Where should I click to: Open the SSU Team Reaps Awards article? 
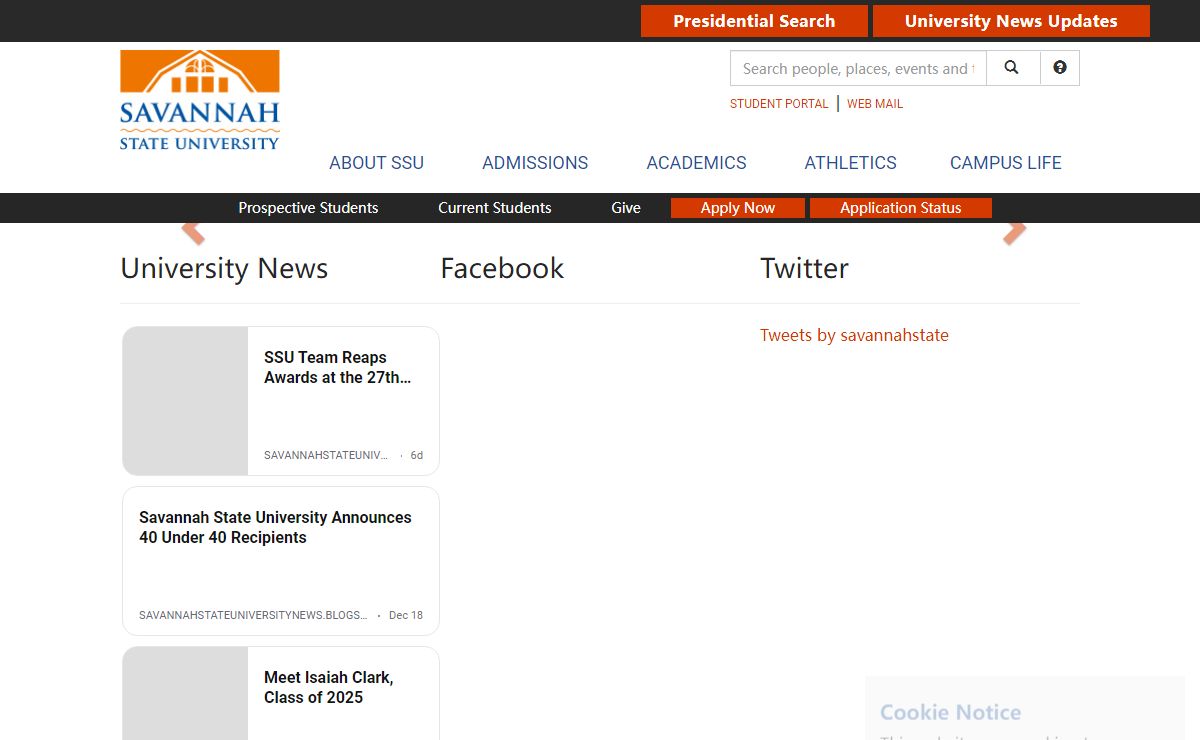pos(338,367)
